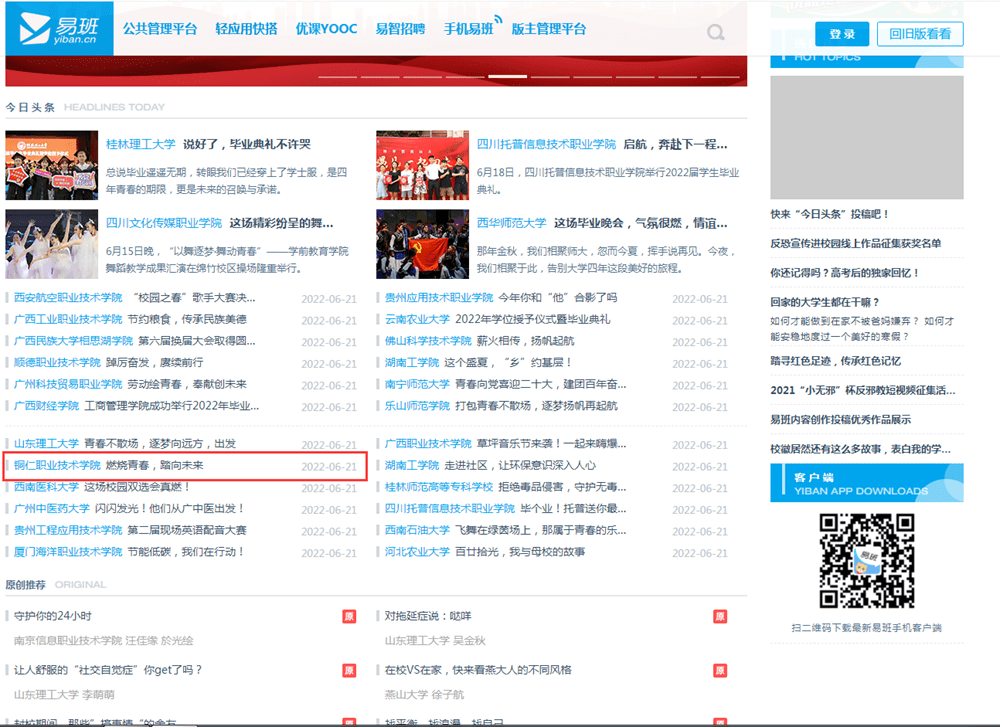Click red 原 badge beside 对拖延症说：哒咩

point(720,616)
